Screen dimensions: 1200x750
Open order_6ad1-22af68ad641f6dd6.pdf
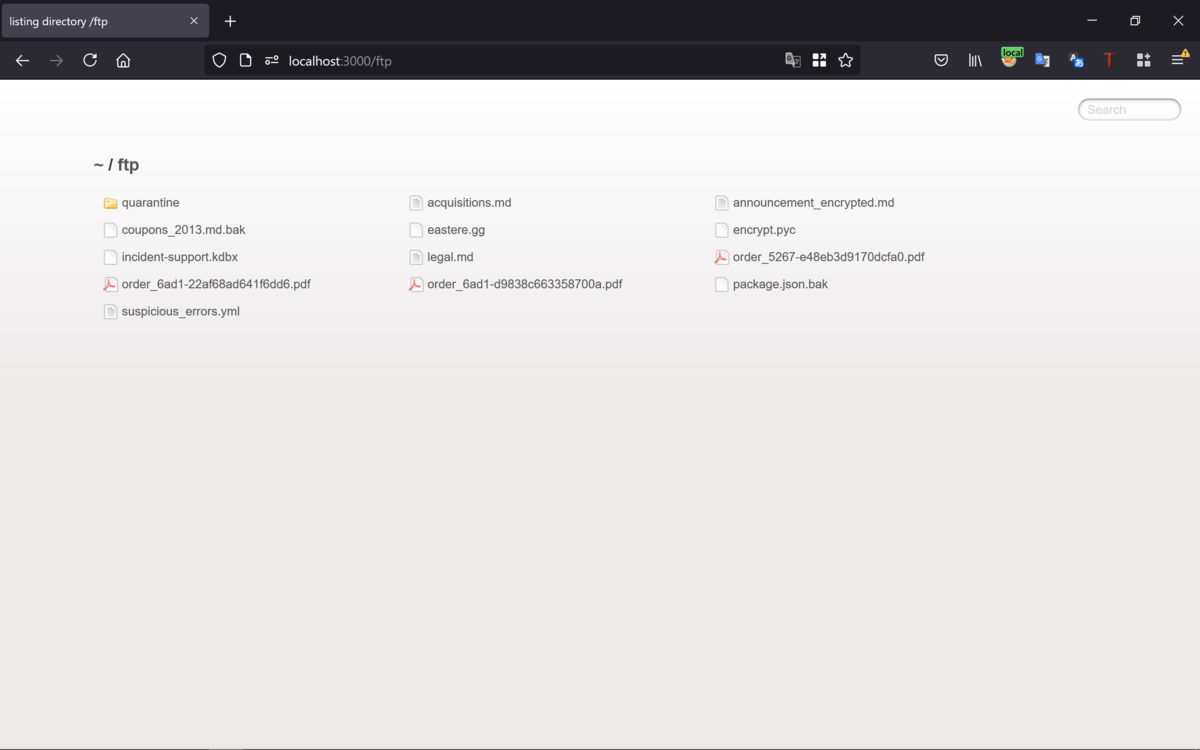[216, 284]
